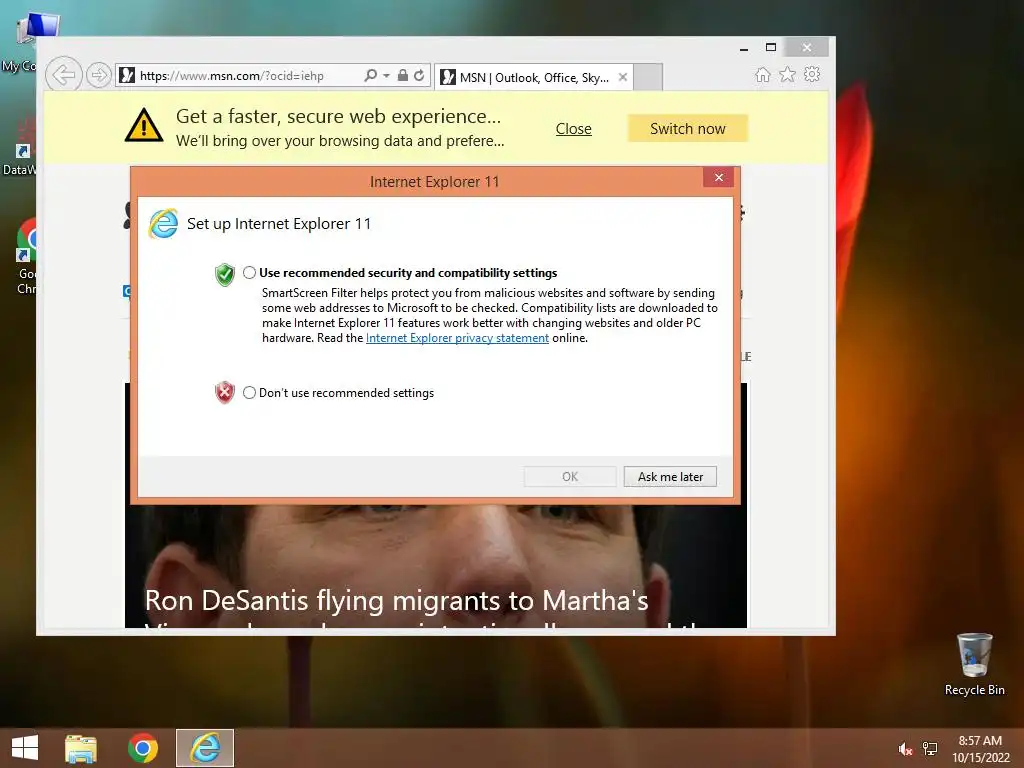The width and height of the screenshot is (1024, 768).
Task: Launch Google Chrome from the taskbar
Action: point(143,748)
